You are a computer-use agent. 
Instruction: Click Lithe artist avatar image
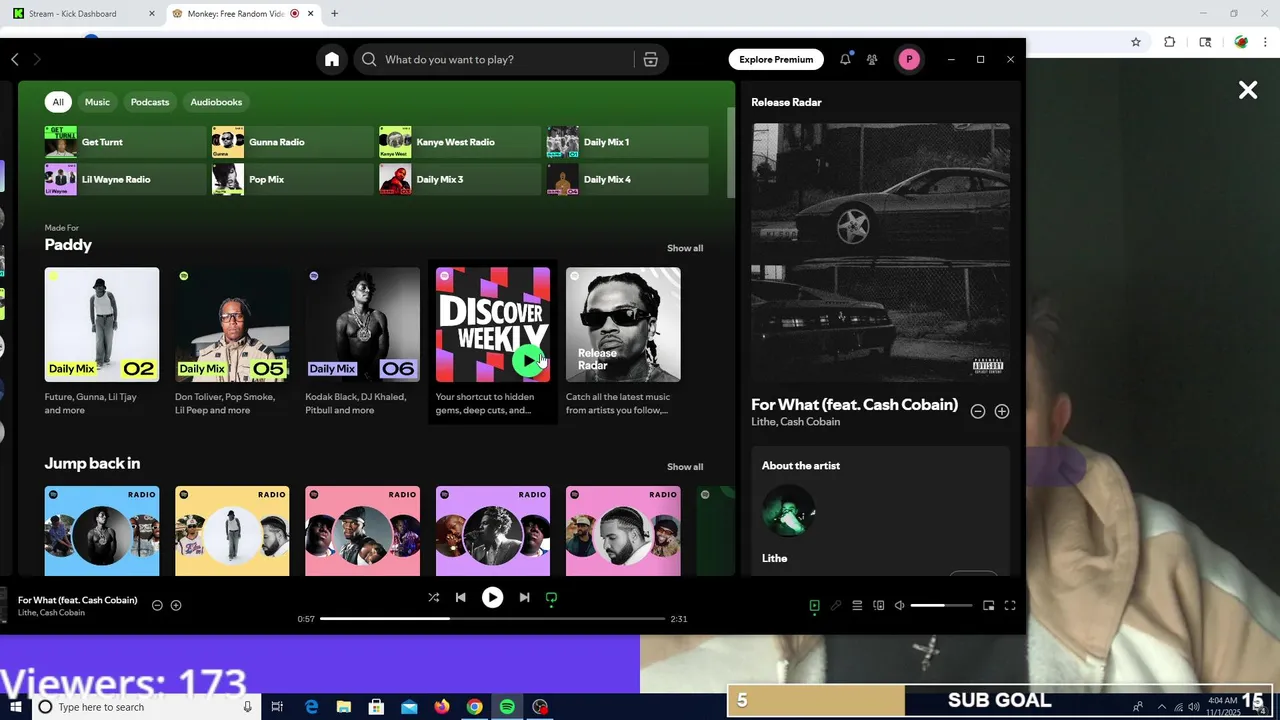(x=788, y=511)
